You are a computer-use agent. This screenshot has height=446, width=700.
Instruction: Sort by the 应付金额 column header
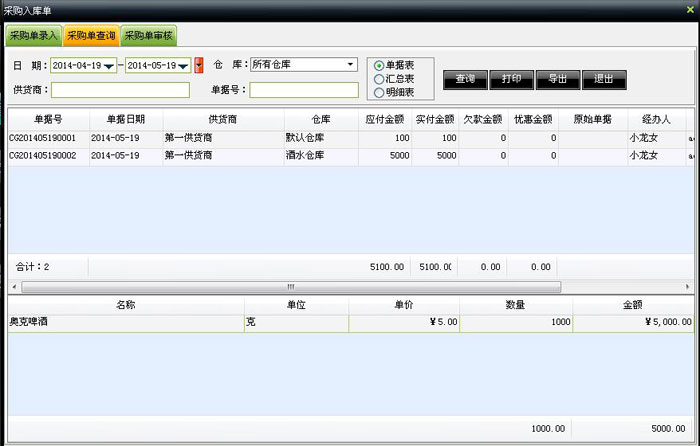[385, 118]
